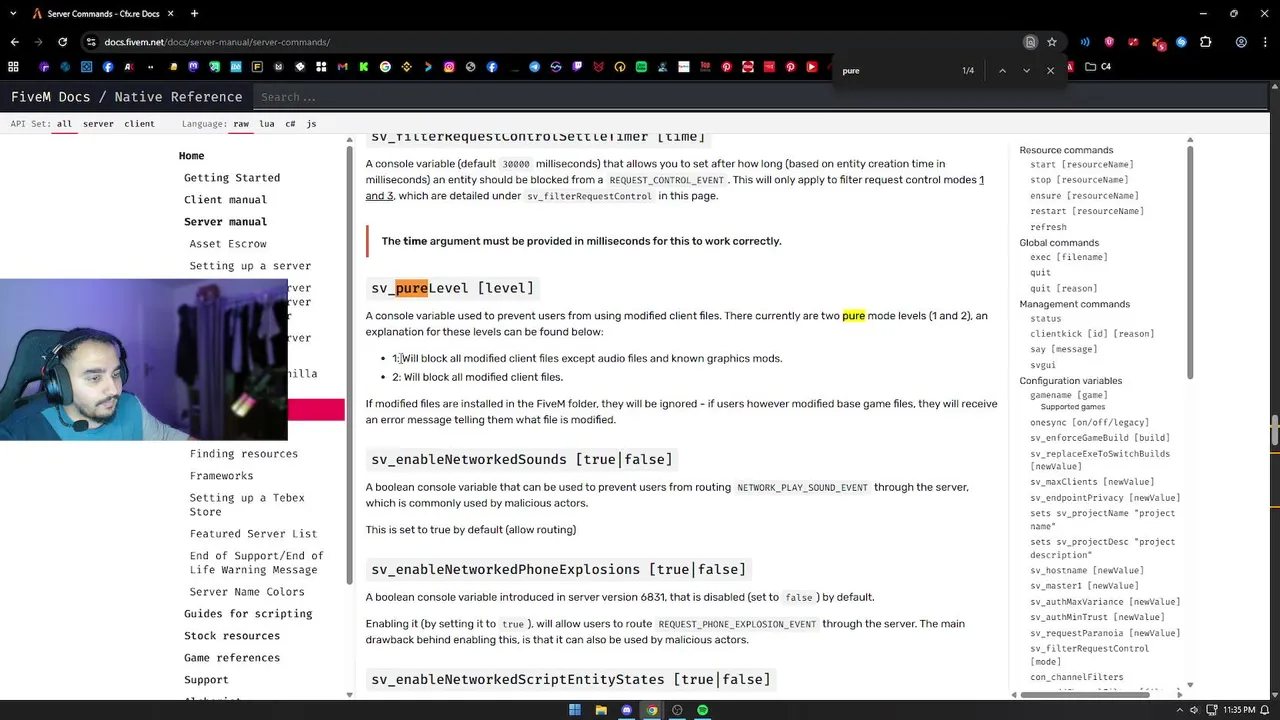
Task: Open Spotify from the taskbar
Action: pos(703,710)
